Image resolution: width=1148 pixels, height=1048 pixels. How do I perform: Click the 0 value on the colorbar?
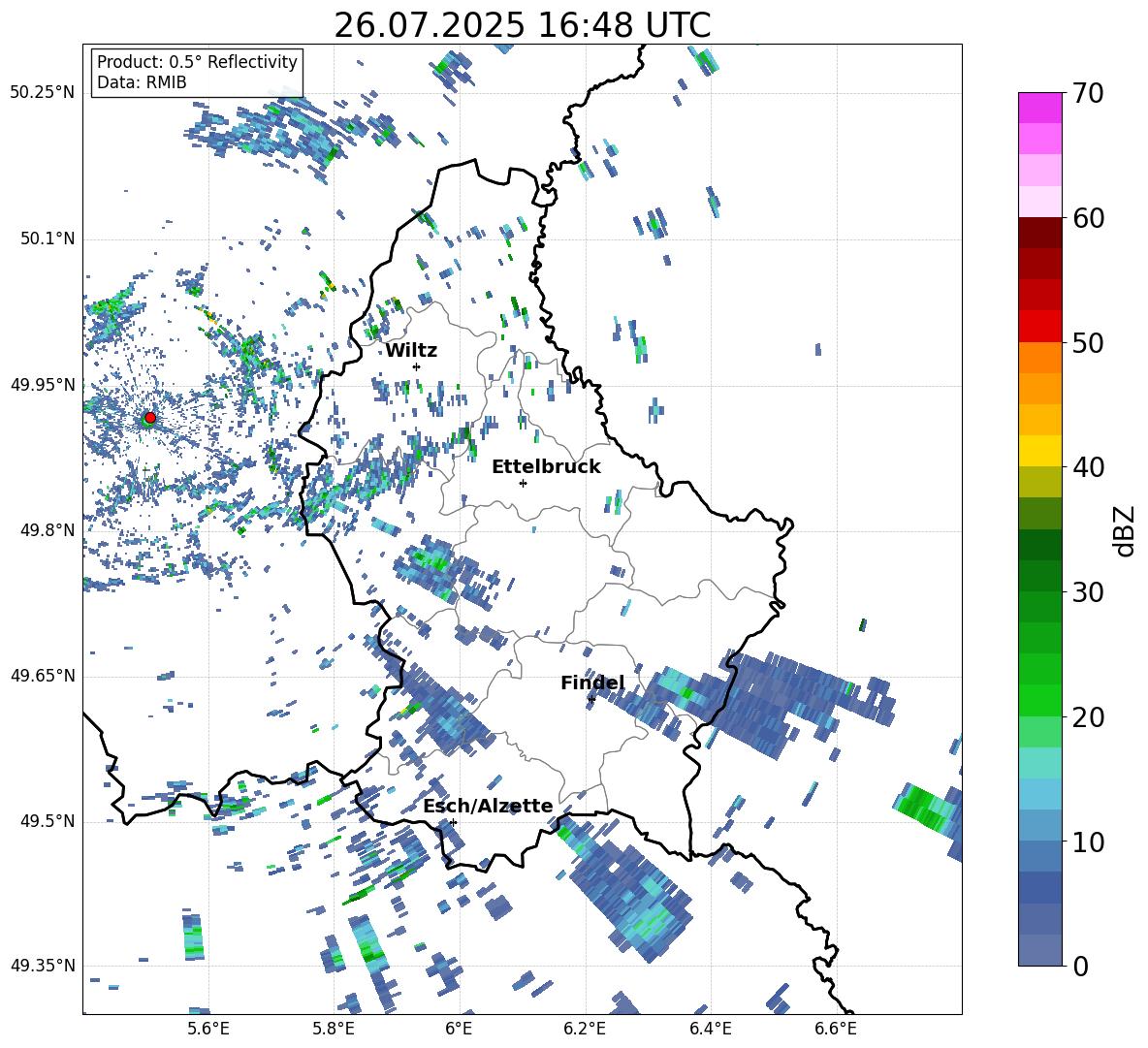1080,966
